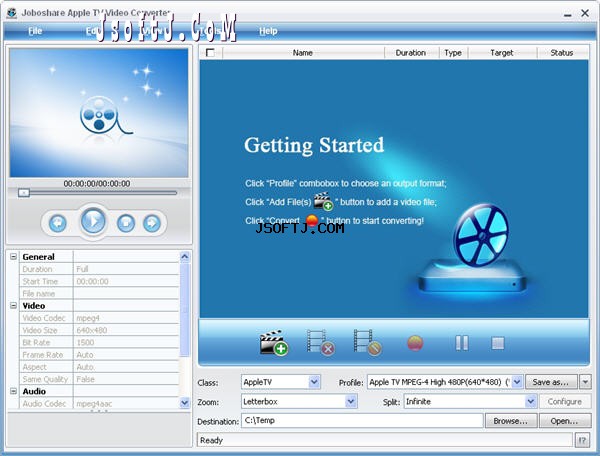Viewport: 600px width, 456px height.
Task: Click the Aspect property row label
Action: (x=34, y=367)
